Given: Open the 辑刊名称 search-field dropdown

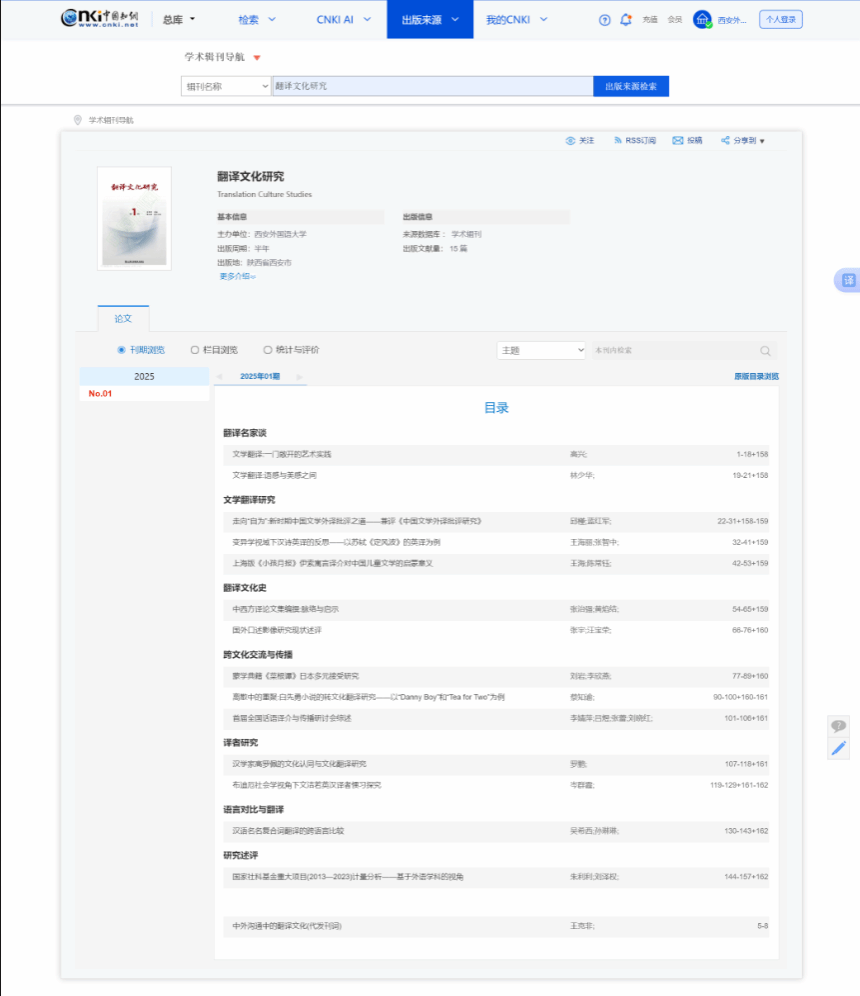Looking at the screenshot, I should (x=226, y=86).
